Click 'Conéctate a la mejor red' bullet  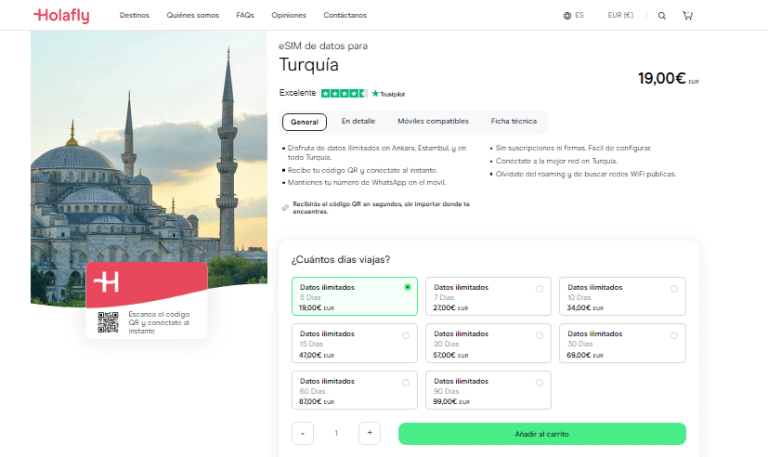[556, 161]
